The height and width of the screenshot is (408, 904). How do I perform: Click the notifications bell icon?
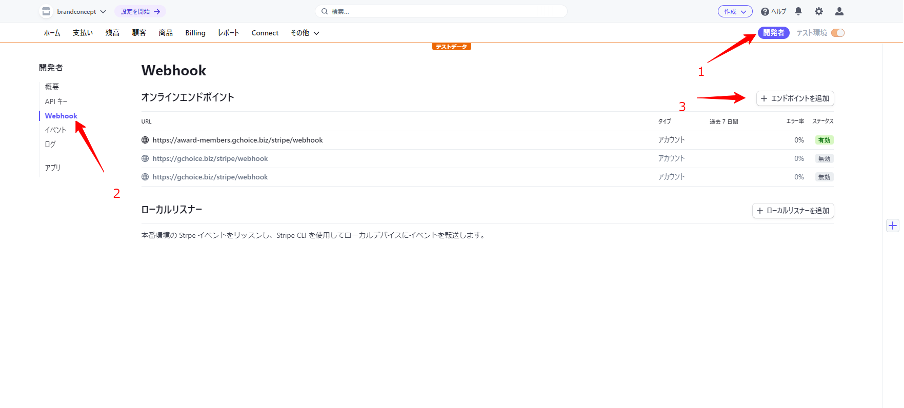[798, 12]
